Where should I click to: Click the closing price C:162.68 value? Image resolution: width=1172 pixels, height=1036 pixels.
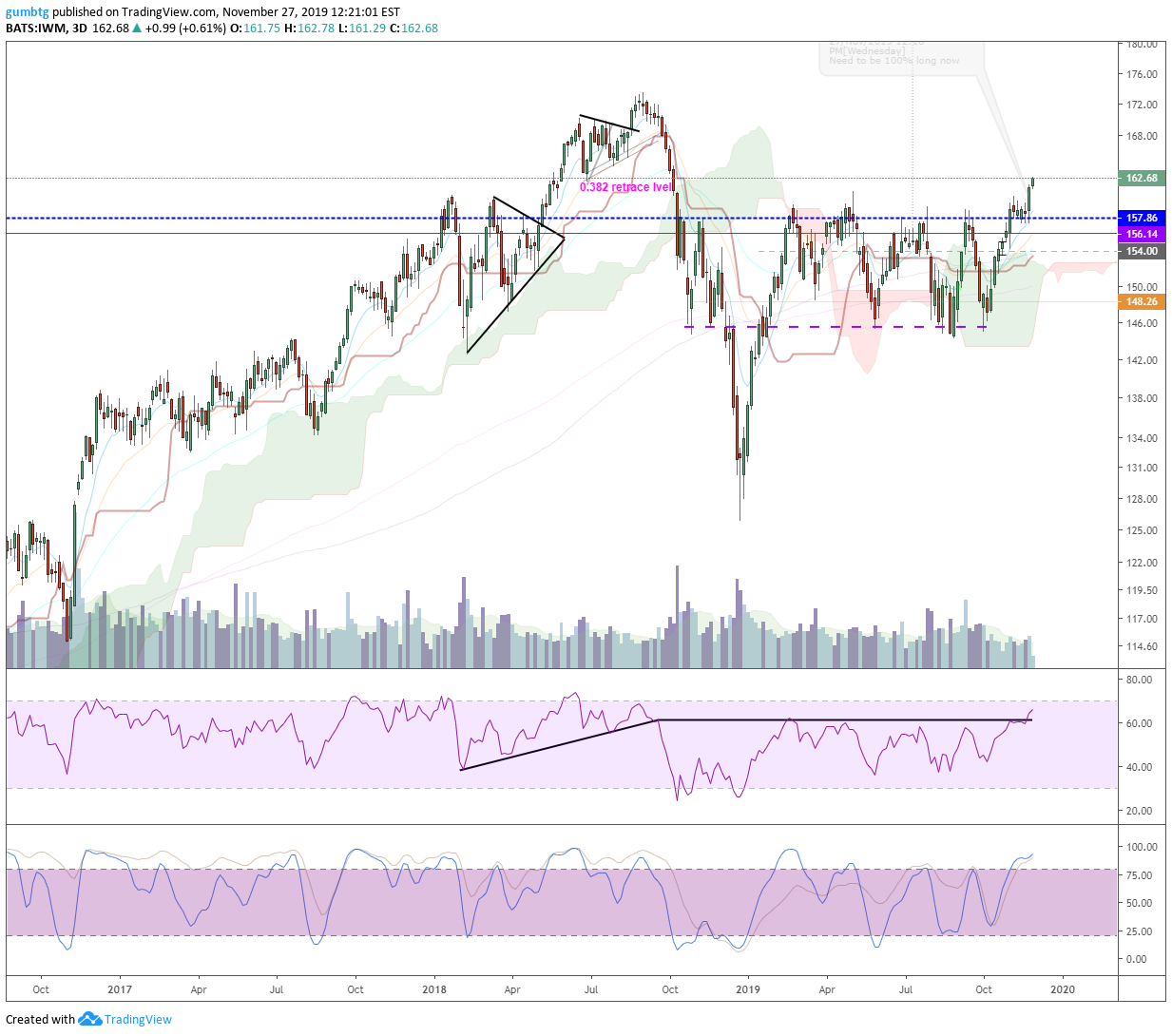point(414,29)
